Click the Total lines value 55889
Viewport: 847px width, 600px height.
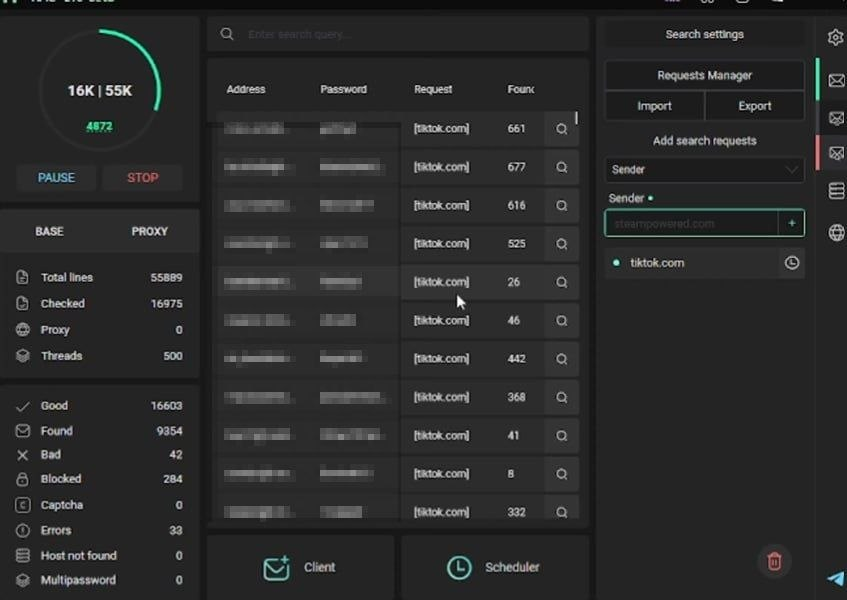(x=166, y=278)
